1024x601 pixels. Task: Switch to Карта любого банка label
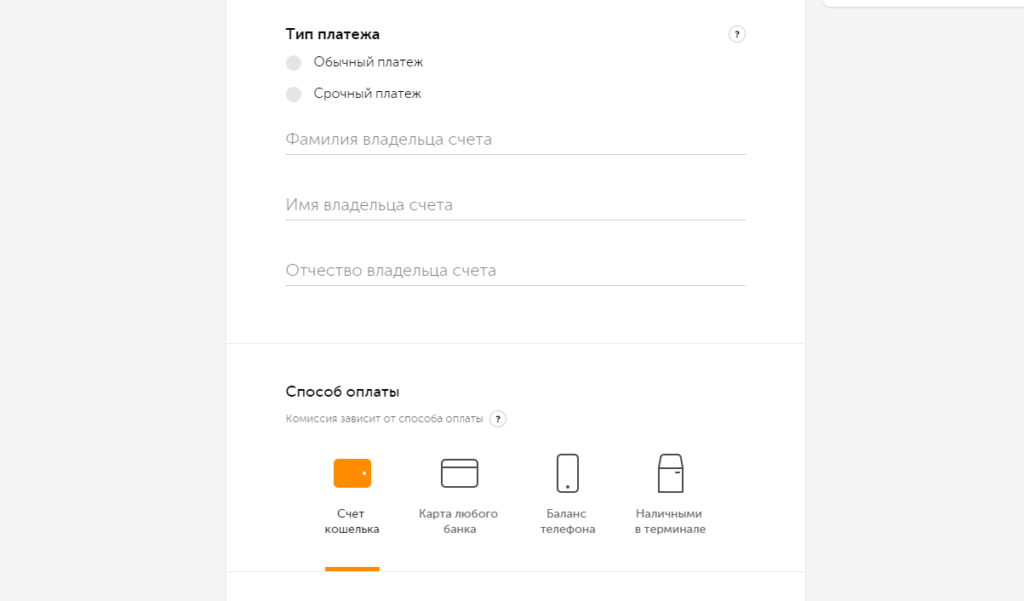click(x=460, y=521)
